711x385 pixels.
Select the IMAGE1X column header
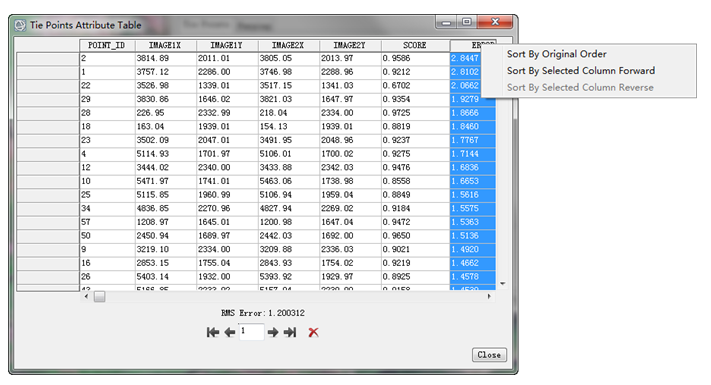point(166,45)
